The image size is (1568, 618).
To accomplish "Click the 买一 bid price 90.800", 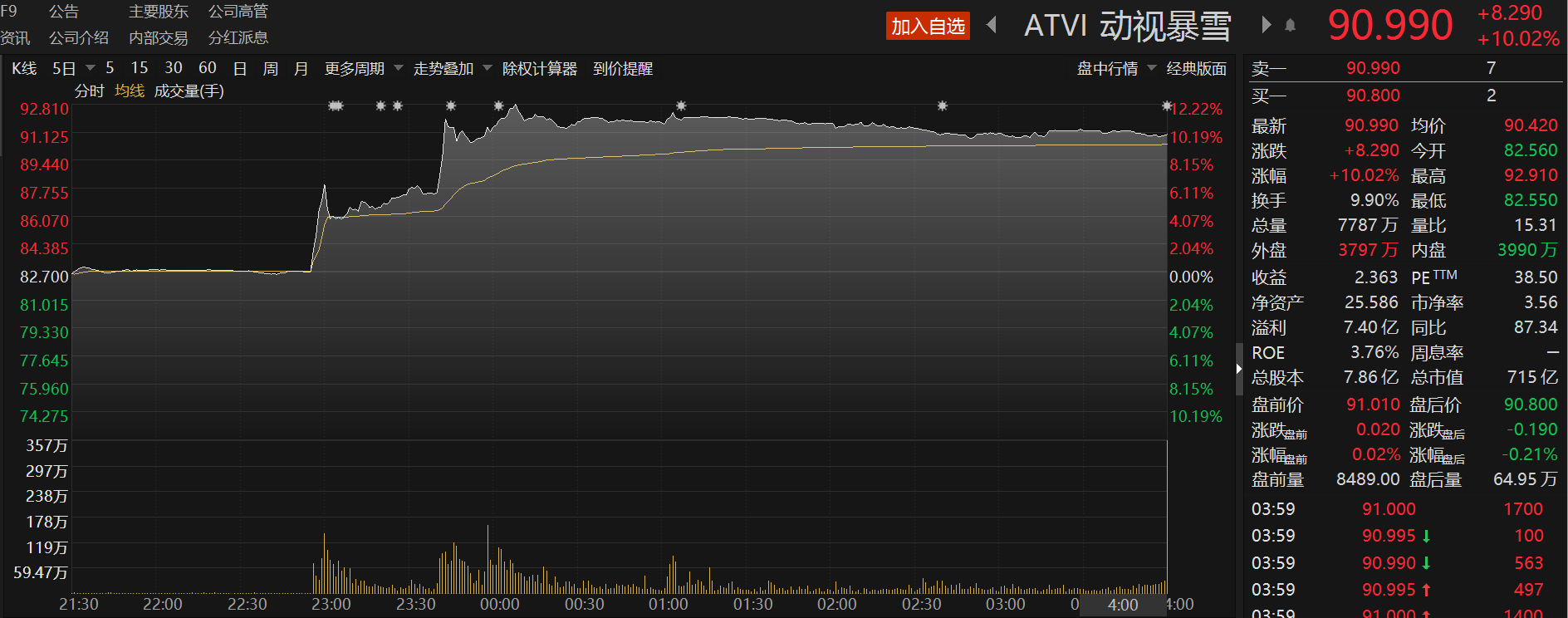I will tap(1373, 96).
